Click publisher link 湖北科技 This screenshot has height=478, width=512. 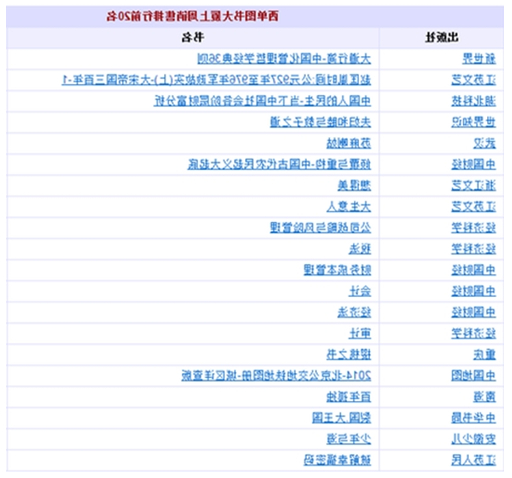pyautogui.click(x=474, y=101)
